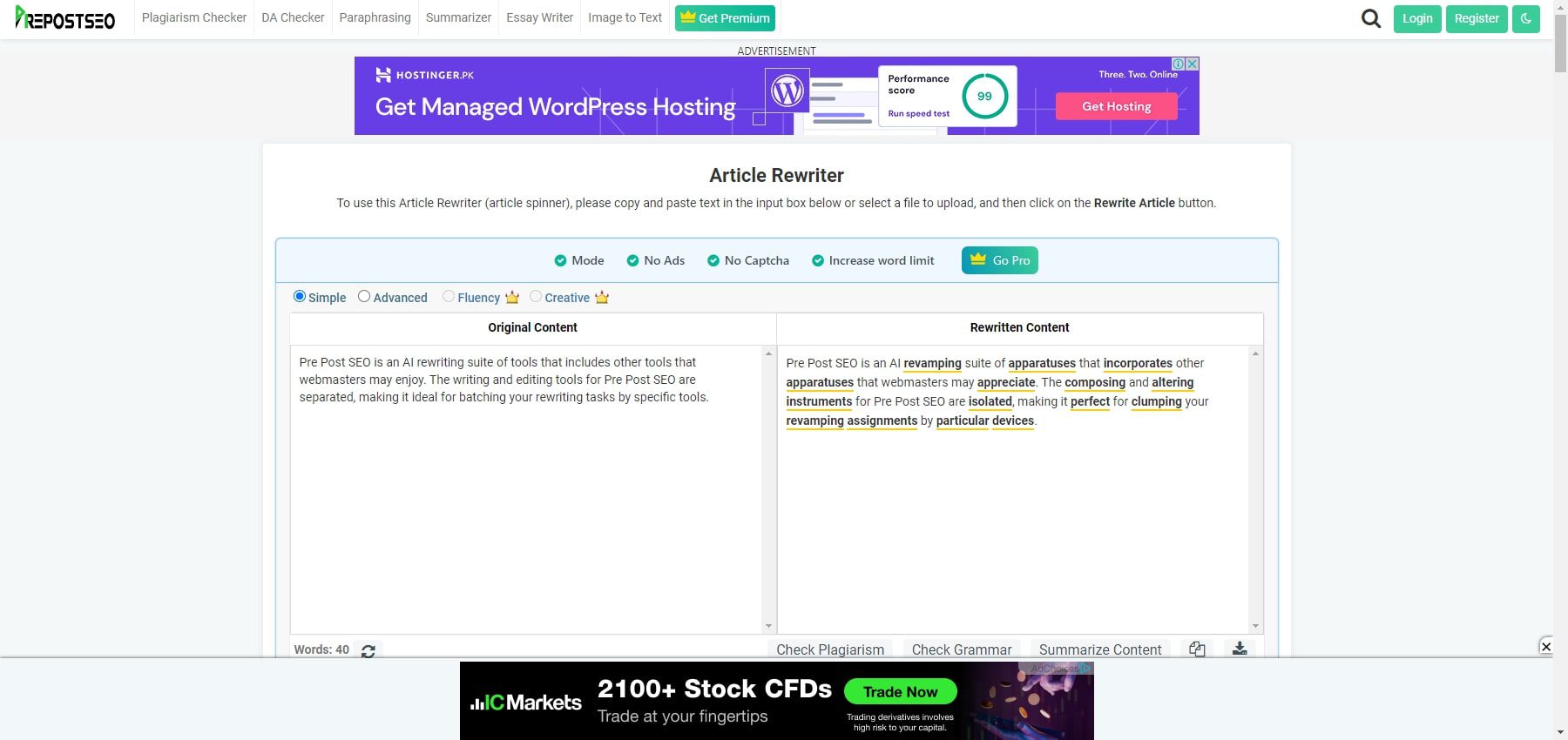Click the WordPress logo in the ad

point(787,91)
